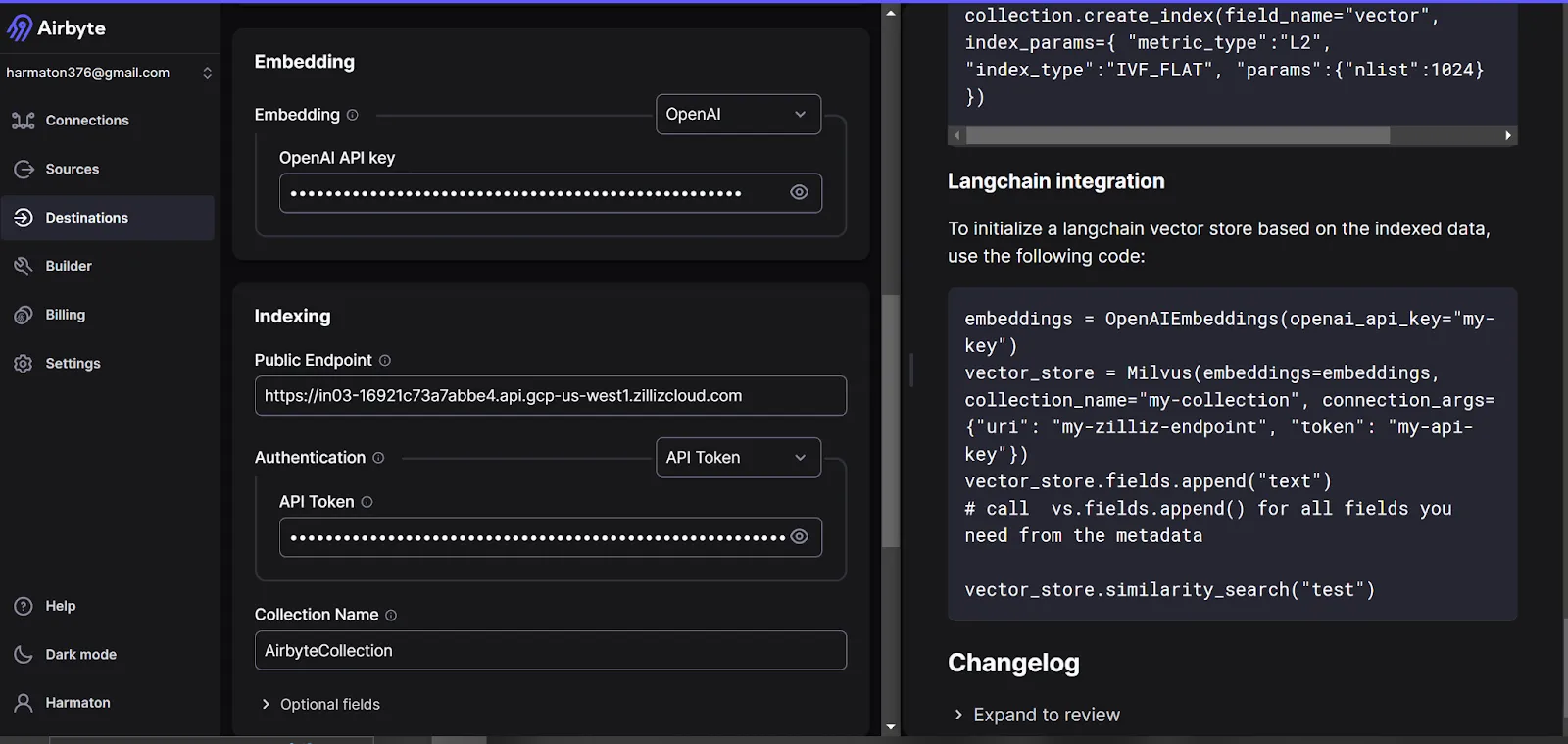Open the Embedding OpenAI dropdown

click(738, 115)
